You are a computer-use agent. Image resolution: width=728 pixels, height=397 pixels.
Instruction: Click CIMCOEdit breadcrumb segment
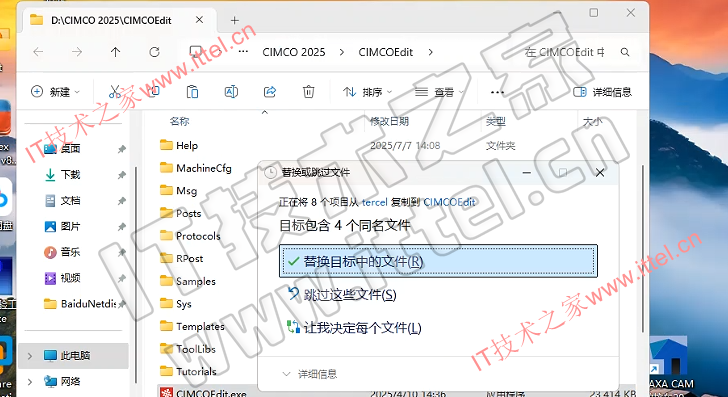[x=385, y=52]
